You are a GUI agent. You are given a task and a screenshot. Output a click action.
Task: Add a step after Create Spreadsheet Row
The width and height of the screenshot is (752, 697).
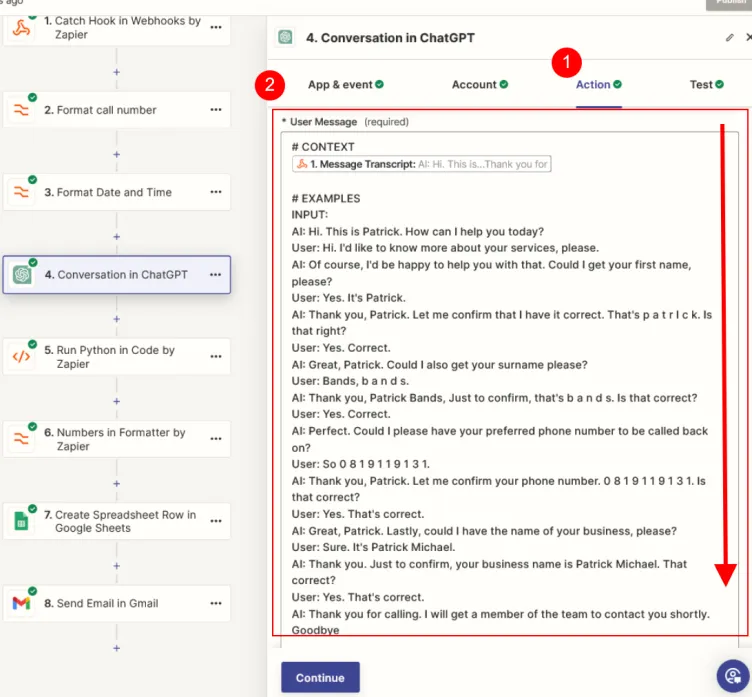(x=117, y=566)
